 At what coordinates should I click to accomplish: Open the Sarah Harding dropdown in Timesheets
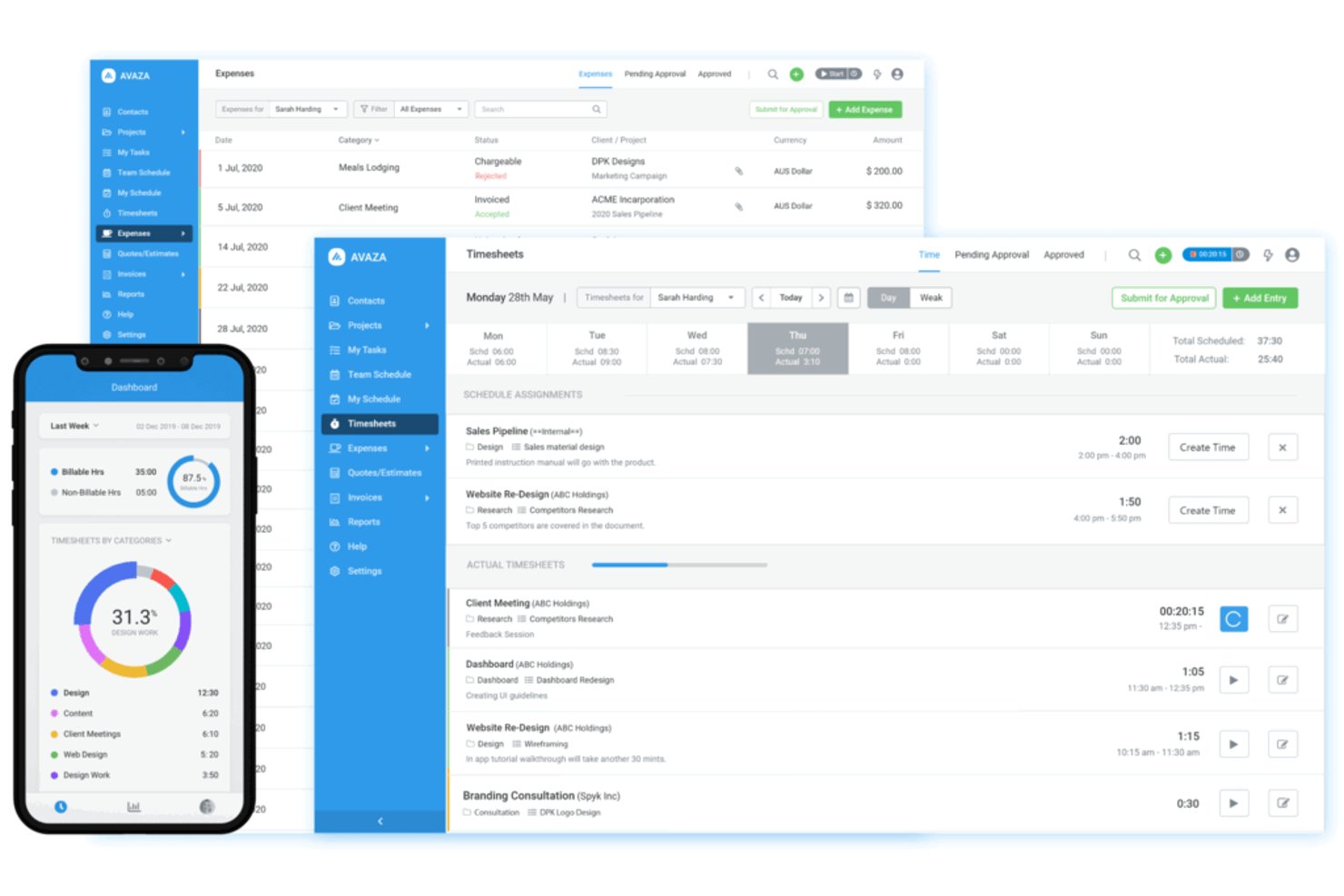[697, 298]
